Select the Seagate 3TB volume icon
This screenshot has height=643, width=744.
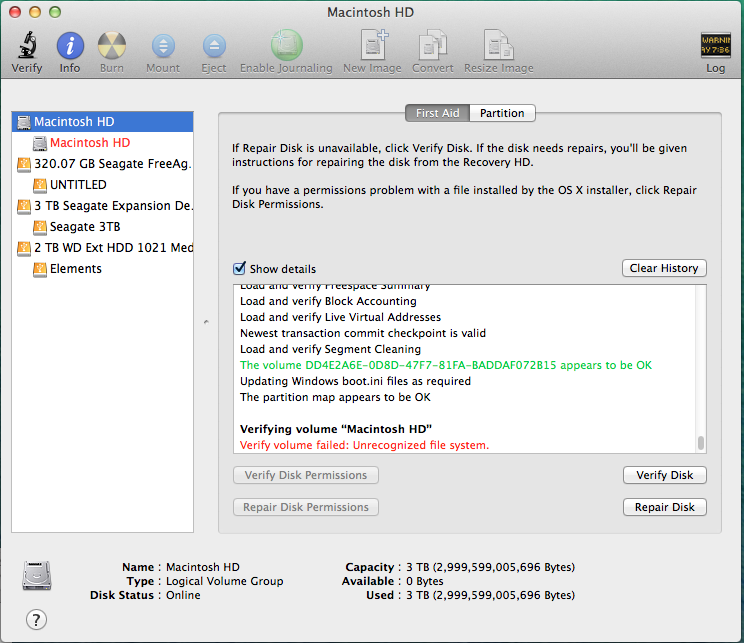point(40,227)
